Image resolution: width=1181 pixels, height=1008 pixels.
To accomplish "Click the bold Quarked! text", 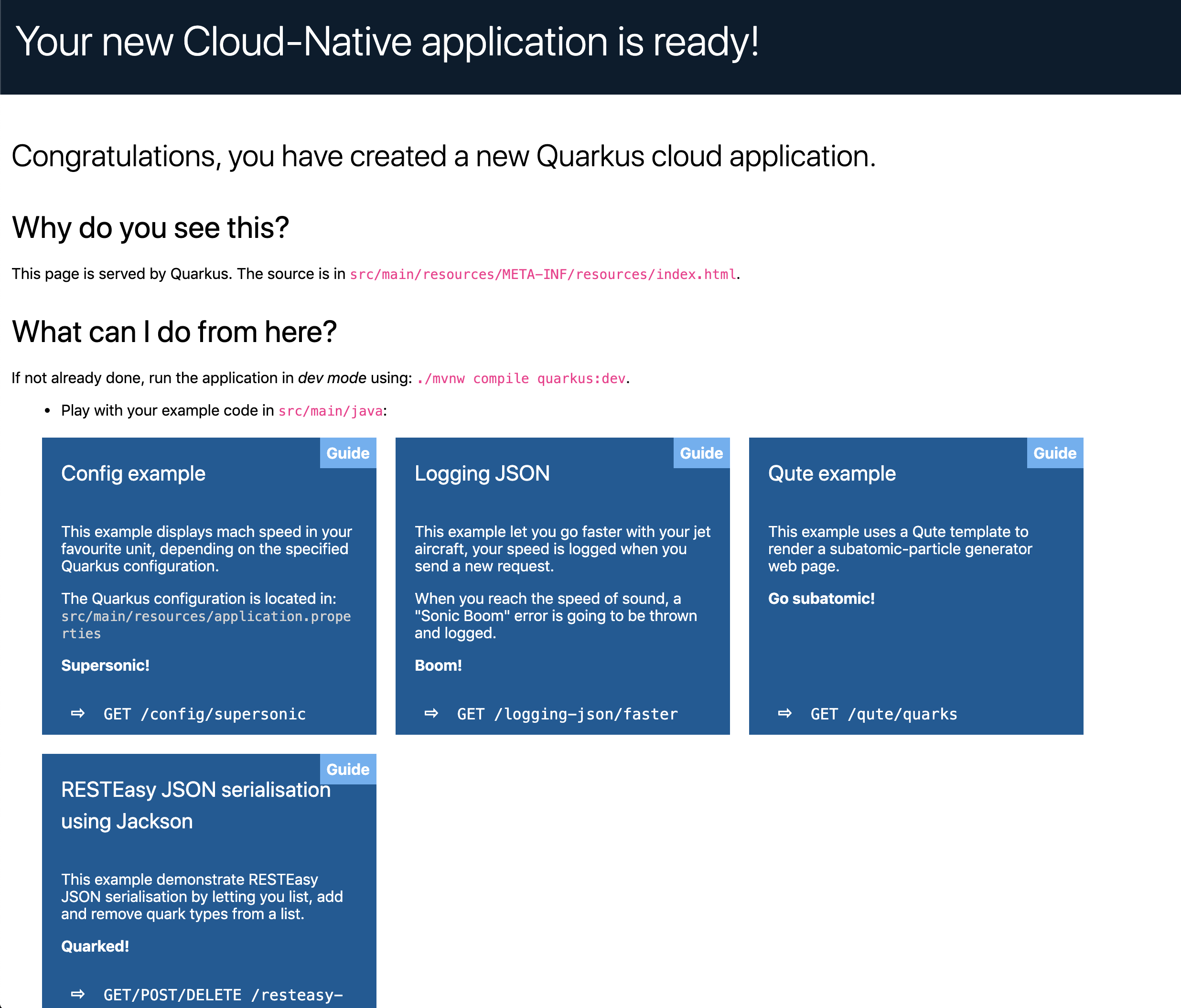I will pos(95,946).
